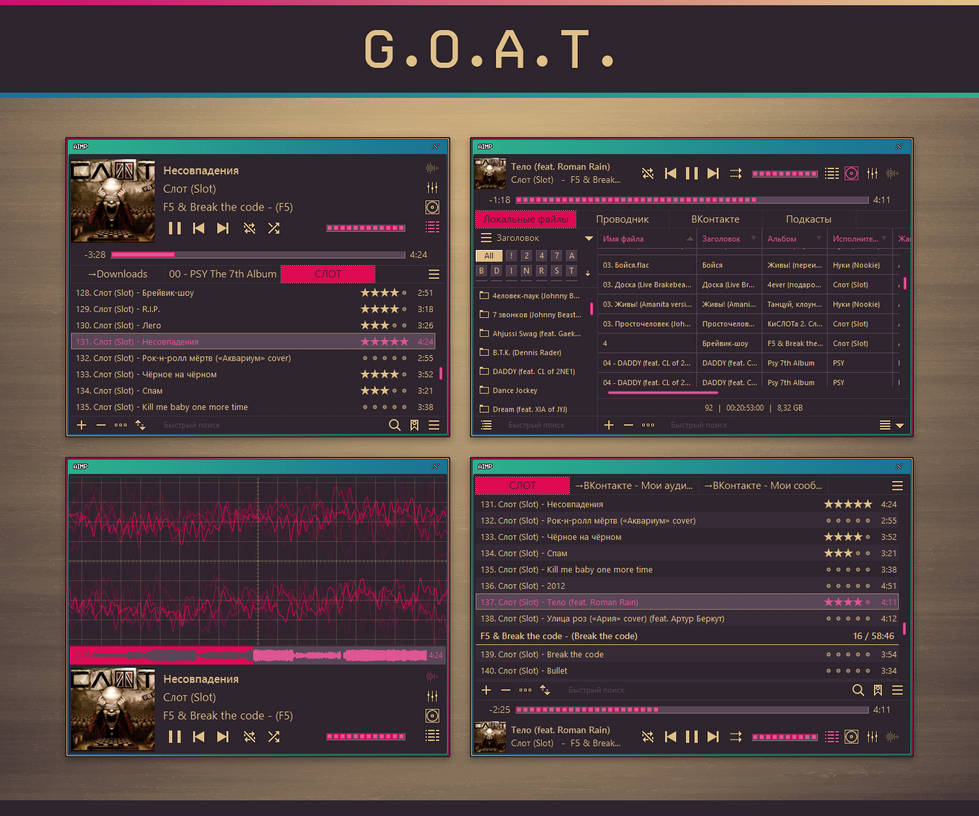Select track 133 Чёрное на чёрном, top-left list
This screenshot has width=979, height=816.
tap(253, 375)
